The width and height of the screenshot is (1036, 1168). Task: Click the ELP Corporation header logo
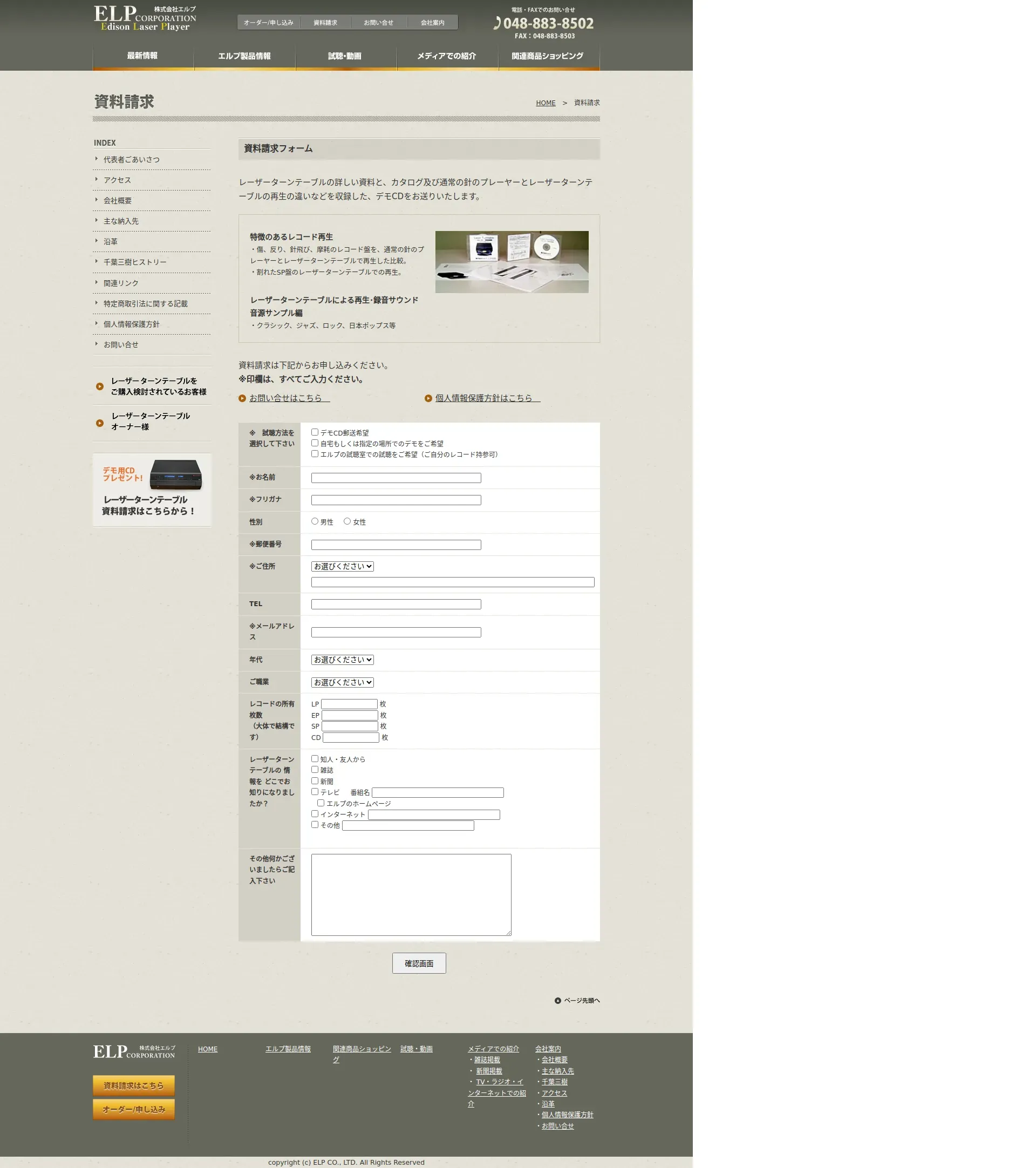(145, 18)
